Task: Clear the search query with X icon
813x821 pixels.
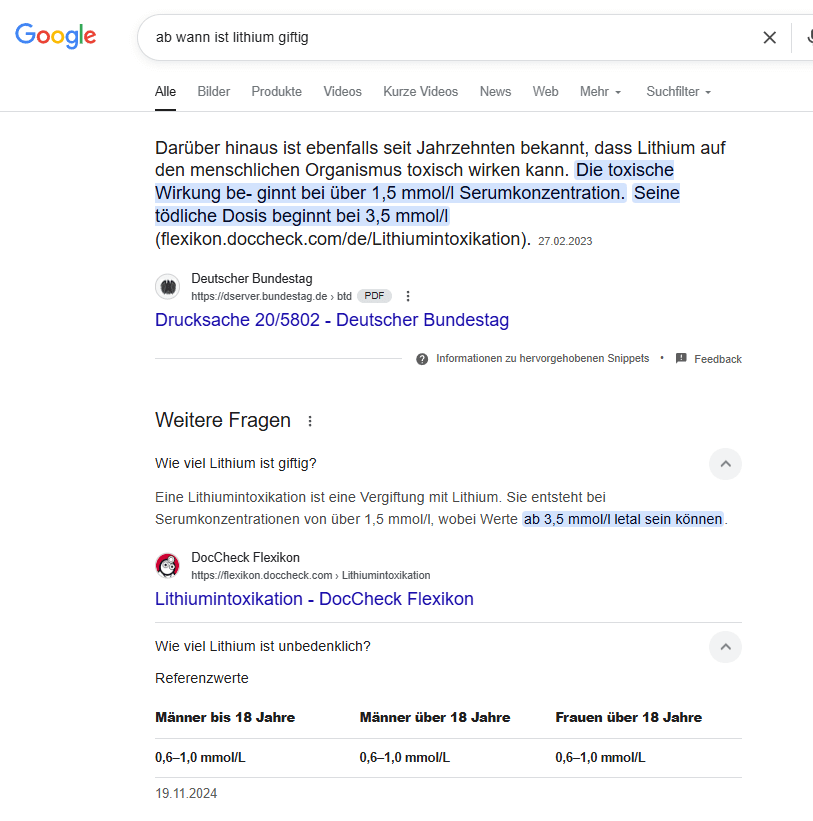Action: 769,38
